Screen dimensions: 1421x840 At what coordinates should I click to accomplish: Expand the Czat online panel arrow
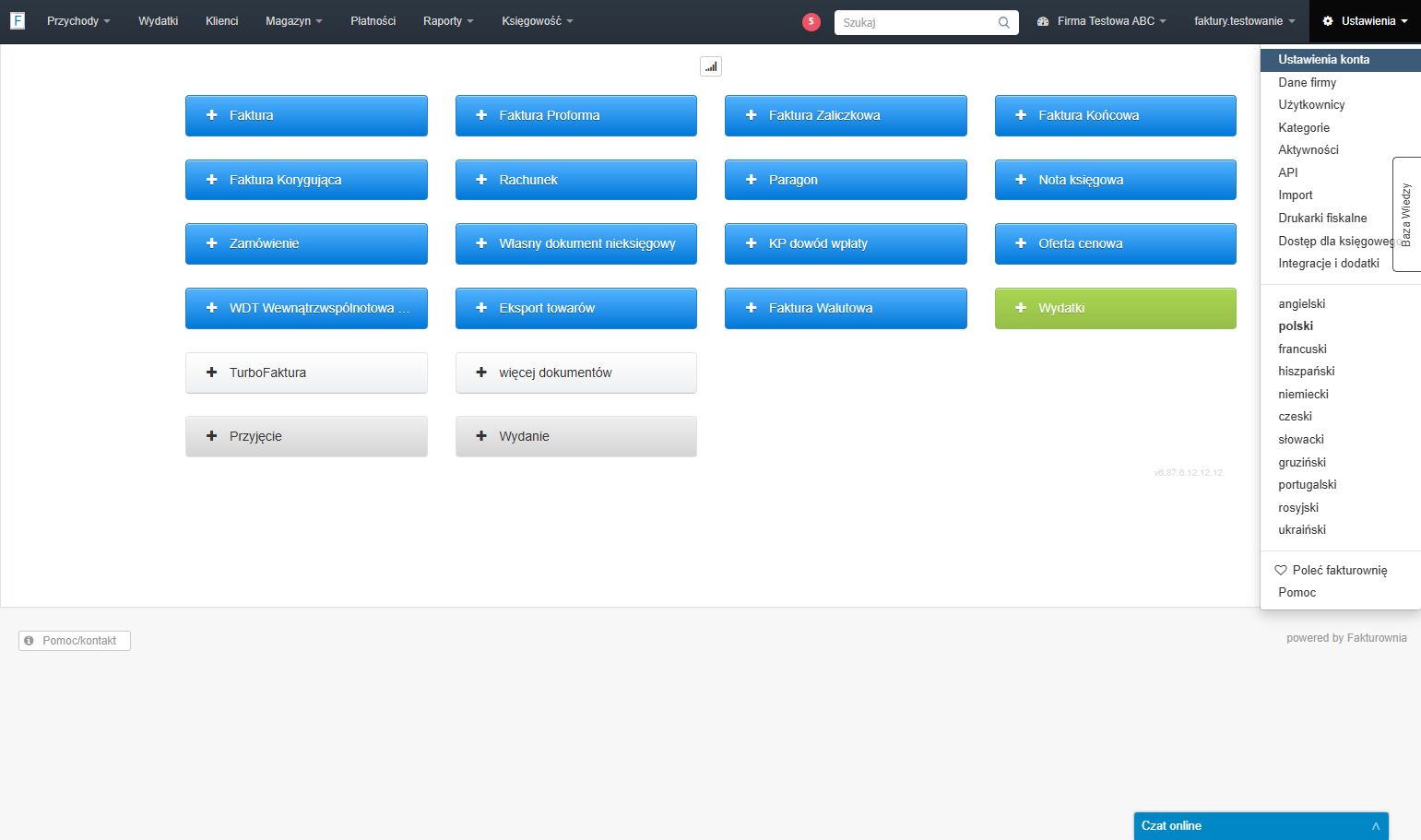click(x=1376, y=826)
